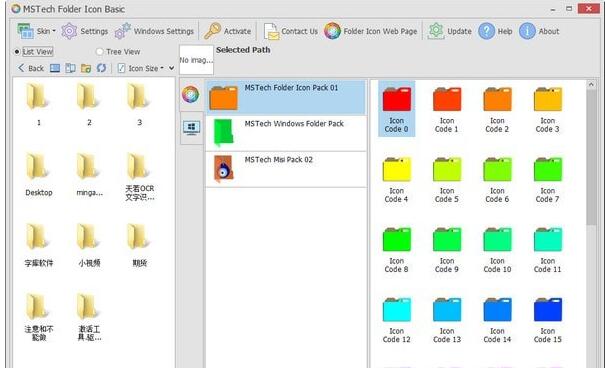This screenshot has height=368, width=605.
Task: Choose green folder Icon Code 8
Action: coord(396,250)
